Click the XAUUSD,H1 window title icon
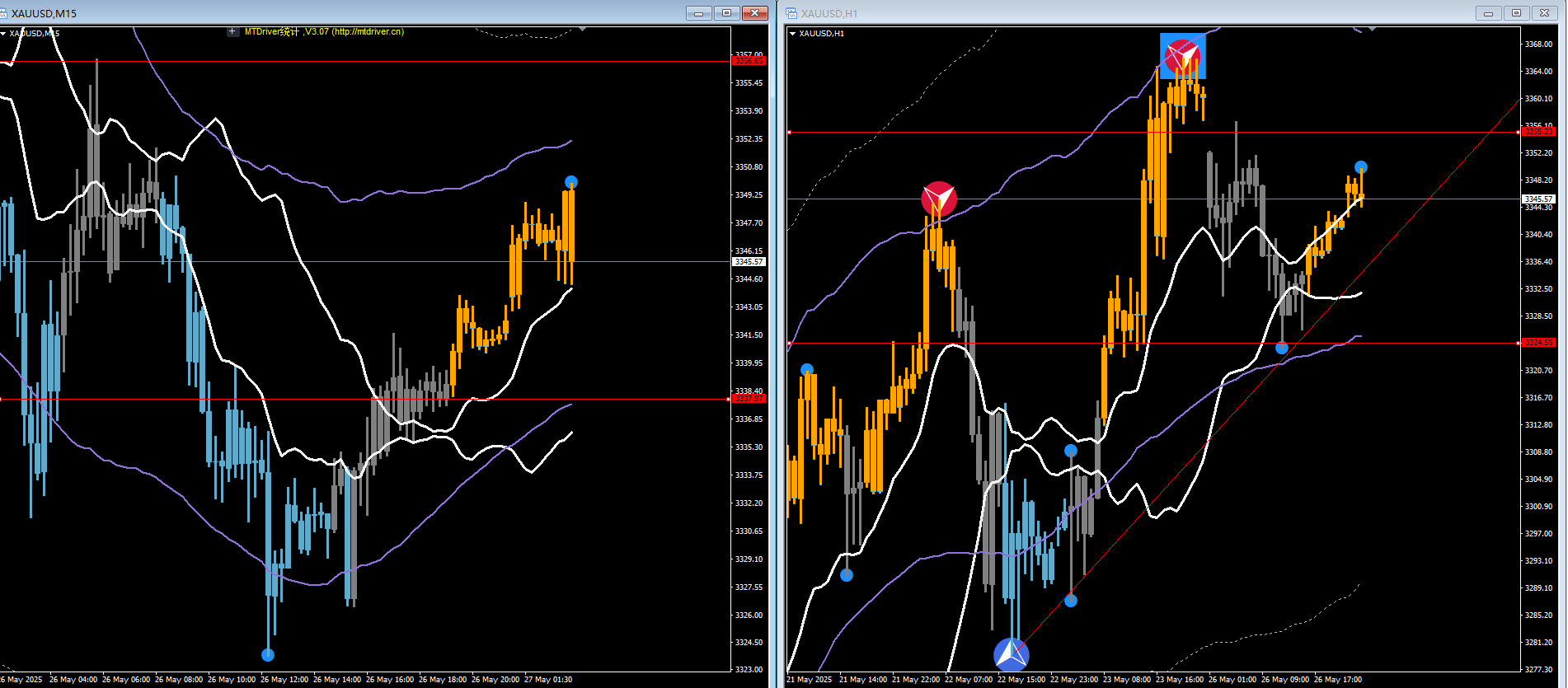Image resolution: width=1568 pixels, height=688 pixels. [x=791, y=13]
